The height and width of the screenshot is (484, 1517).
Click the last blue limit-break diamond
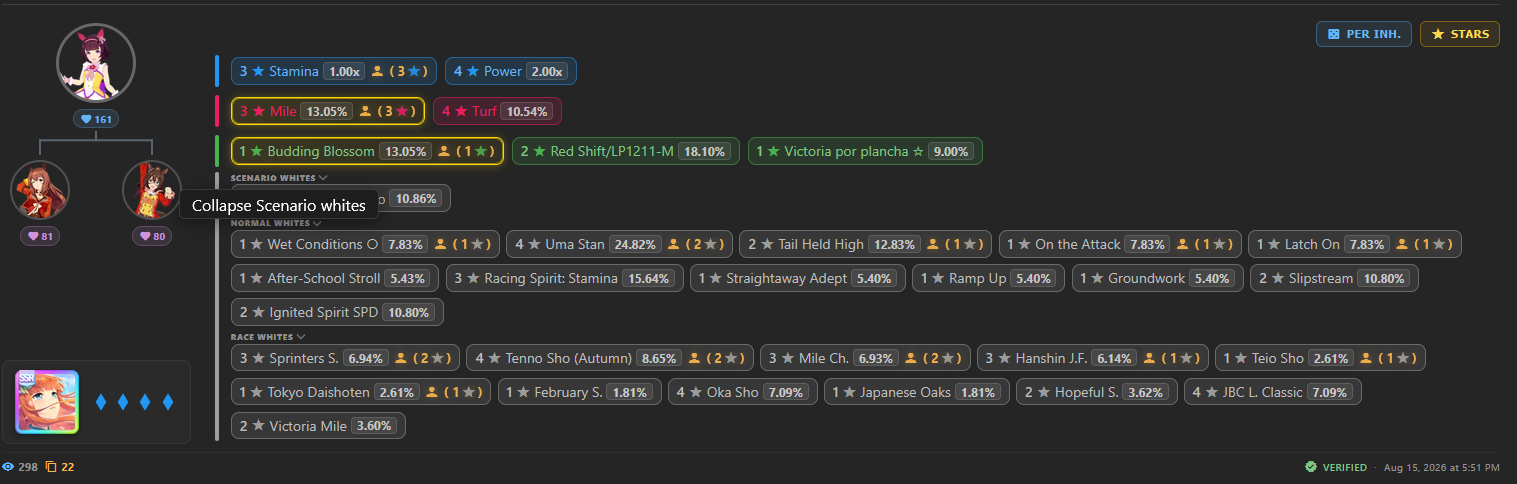click(168, 402)
